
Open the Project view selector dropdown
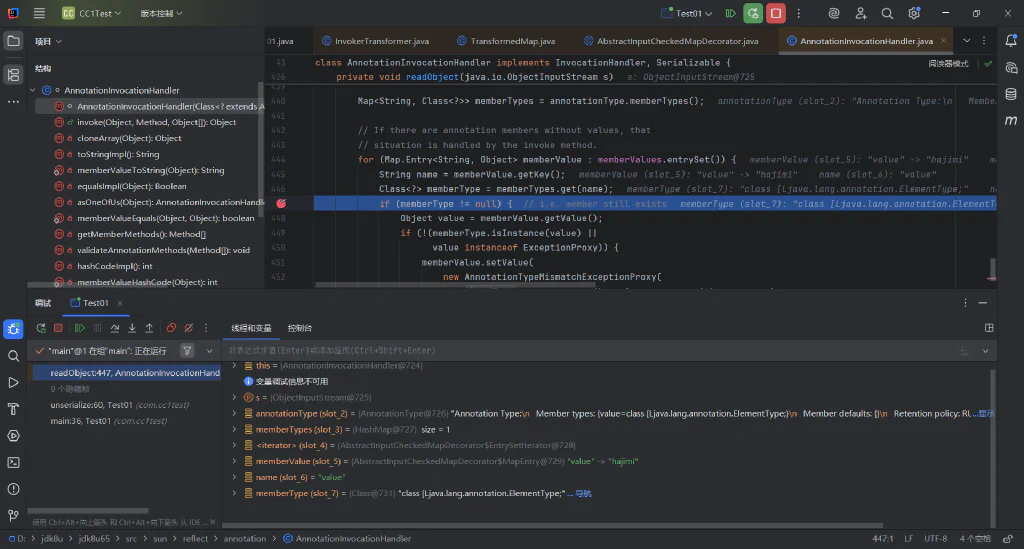[x=48, y=41]
